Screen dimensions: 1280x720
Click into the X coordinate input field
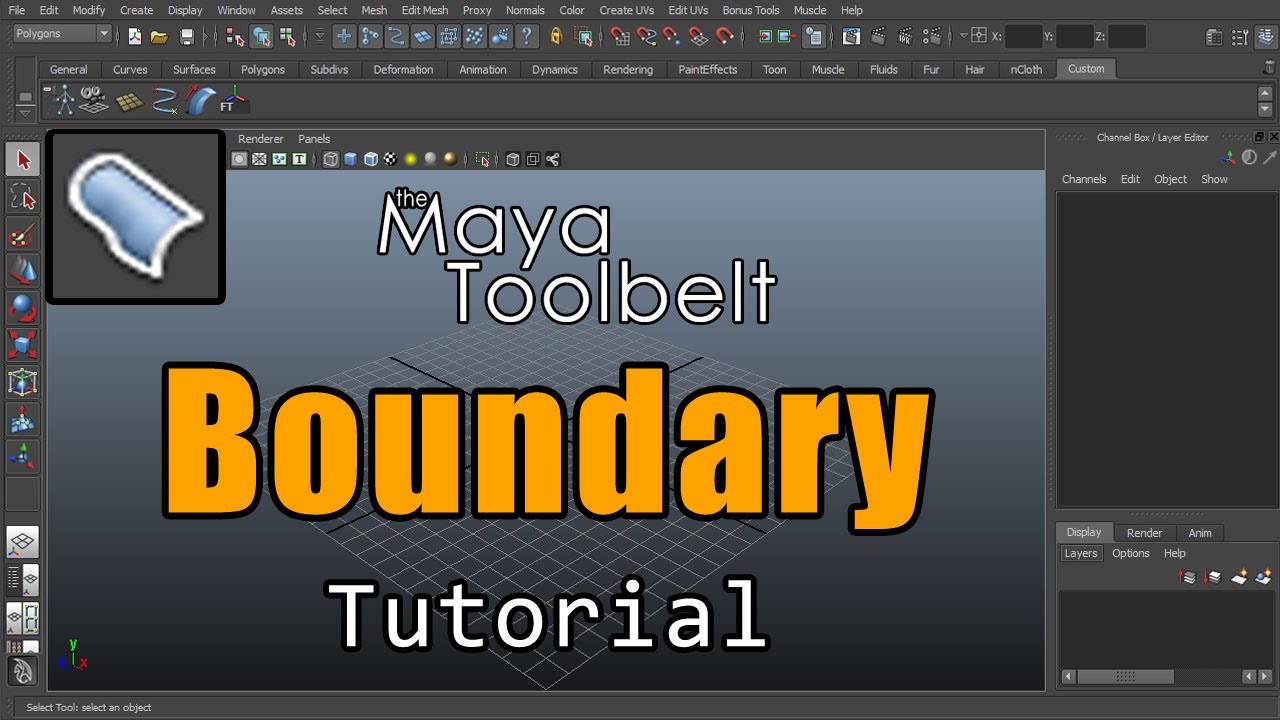tap(1023, 37)
